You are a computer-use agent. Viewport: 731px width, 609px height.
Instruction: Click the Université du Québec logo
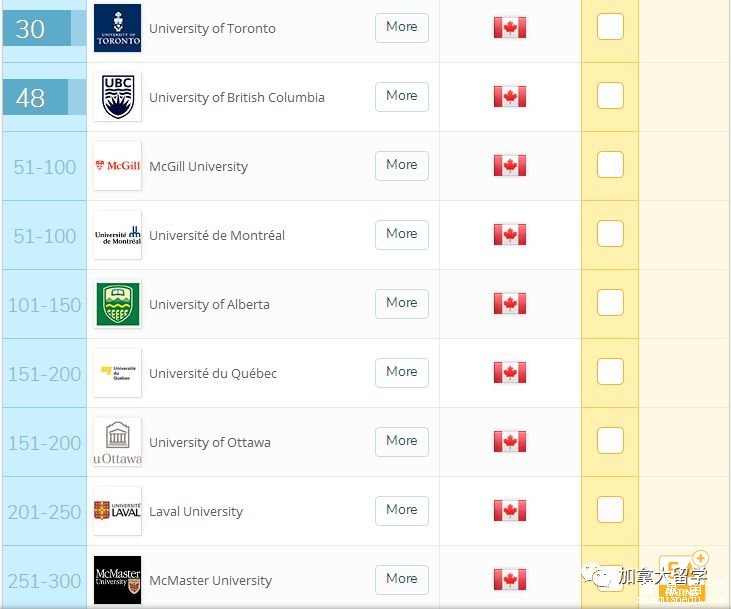[x=117, y=373]
